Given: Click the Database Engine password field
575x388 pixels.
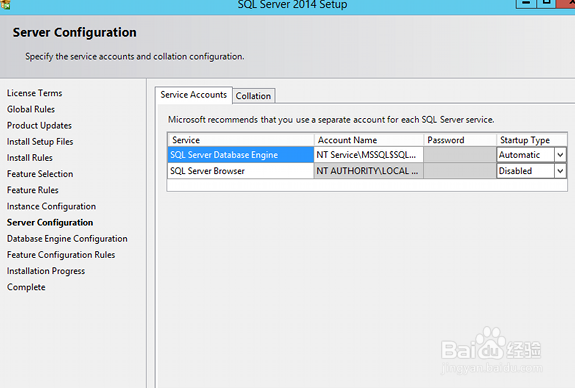Looking at the screenshot, I should 460,155.
